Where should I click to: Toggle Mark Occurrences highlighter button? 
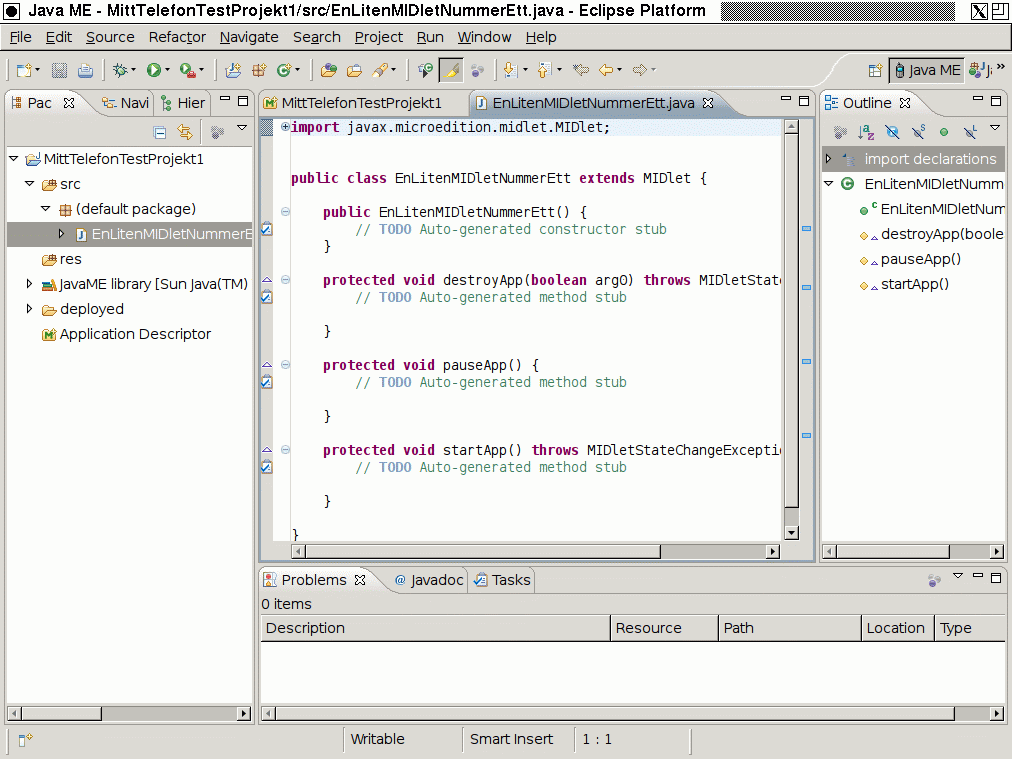(450, 70)
